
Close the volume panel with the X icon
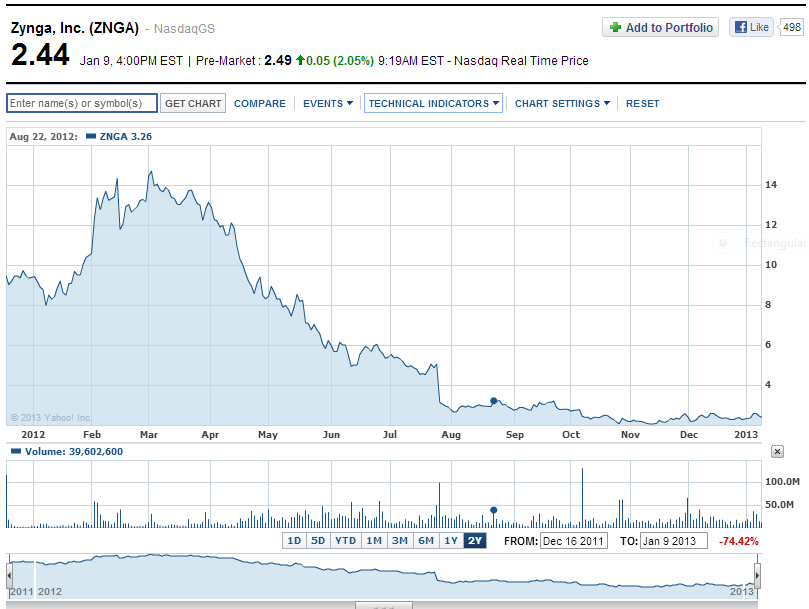(777, 452)
